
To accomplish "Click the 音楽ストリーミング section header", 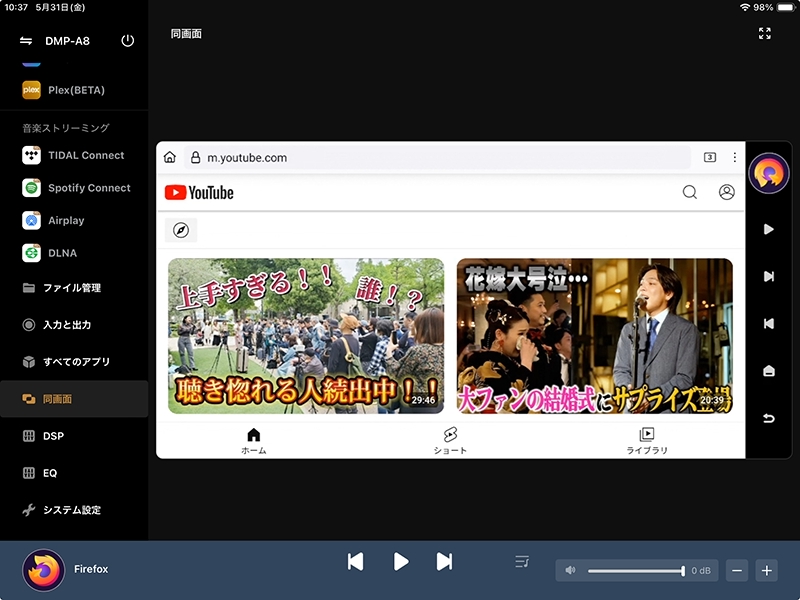I will [66, 128].
